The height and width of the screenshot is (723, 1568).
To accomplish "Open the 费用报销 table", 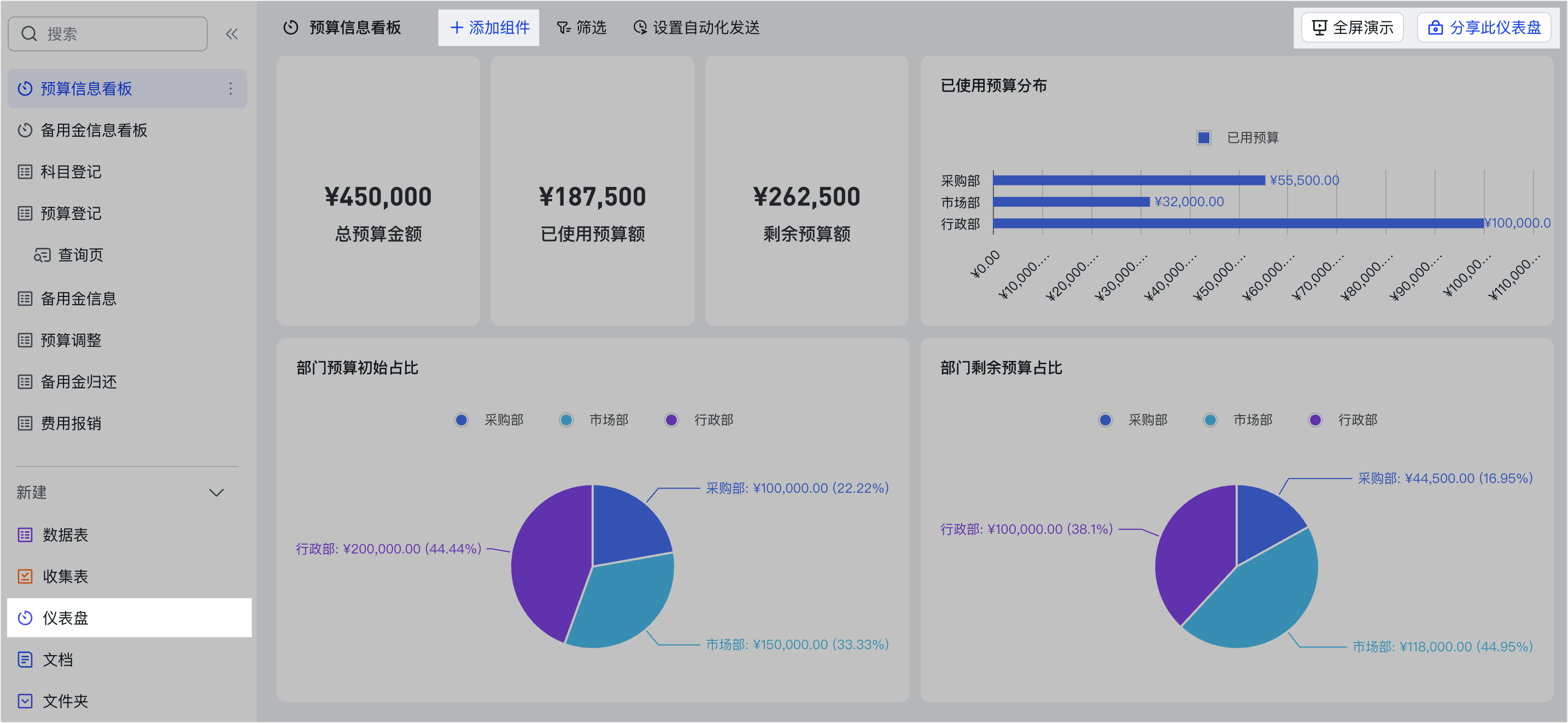I will click(71, 423).
